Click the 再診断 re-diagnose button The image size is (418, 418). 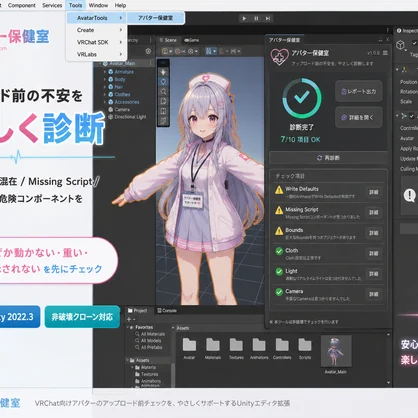tap(328, 158)
